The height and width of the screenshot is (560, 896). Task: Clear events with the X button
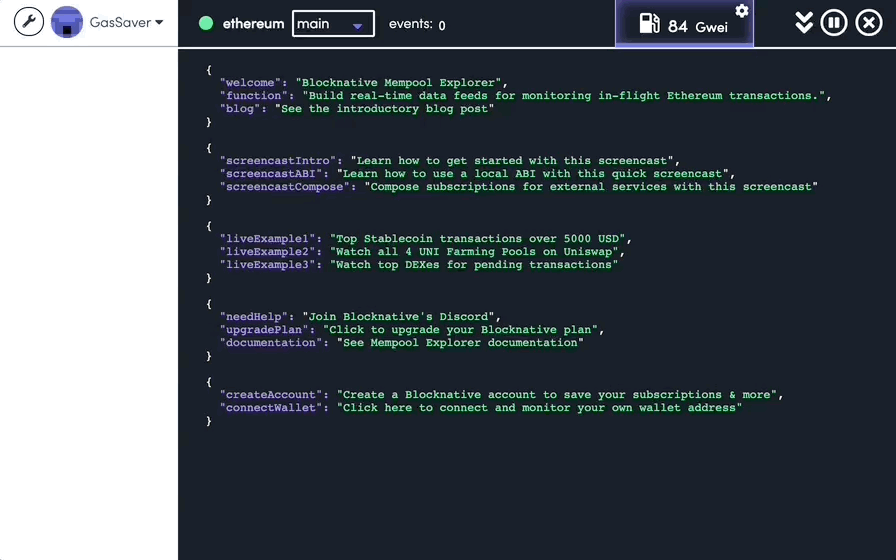click(869, 23)
